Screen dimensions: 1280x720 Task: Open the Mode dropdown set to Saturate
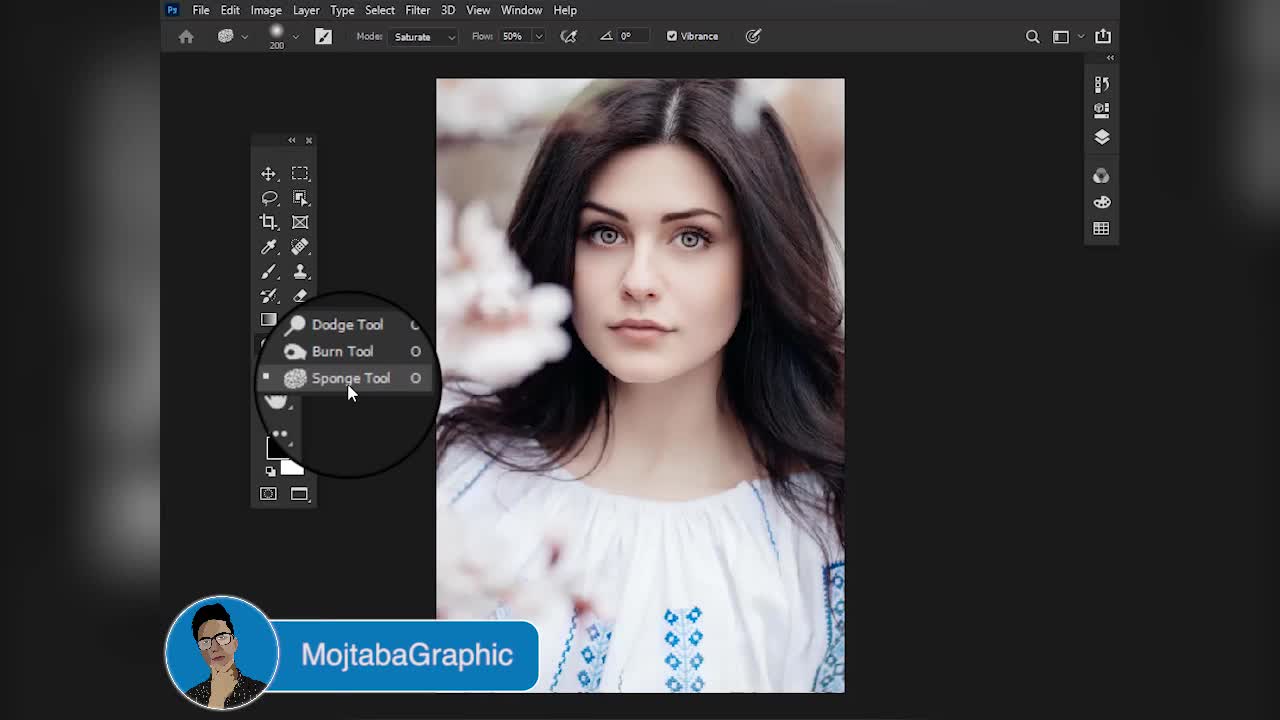[x=424, y=37]
